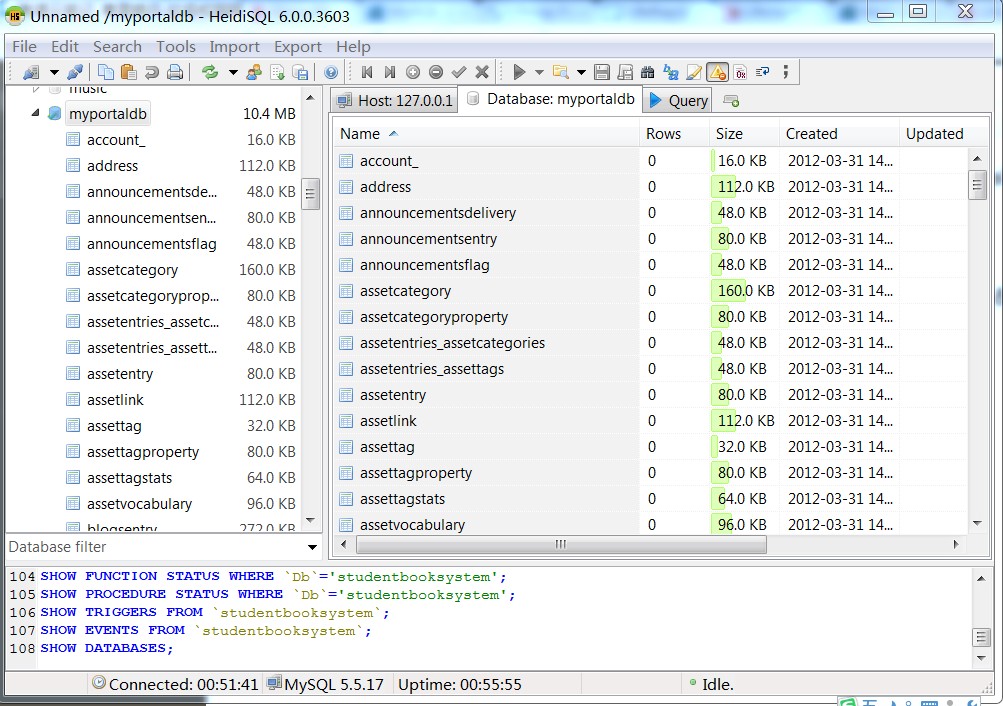Switch to the Query tab
Viewport: 1003px width, 706px height.
[677, 100]
